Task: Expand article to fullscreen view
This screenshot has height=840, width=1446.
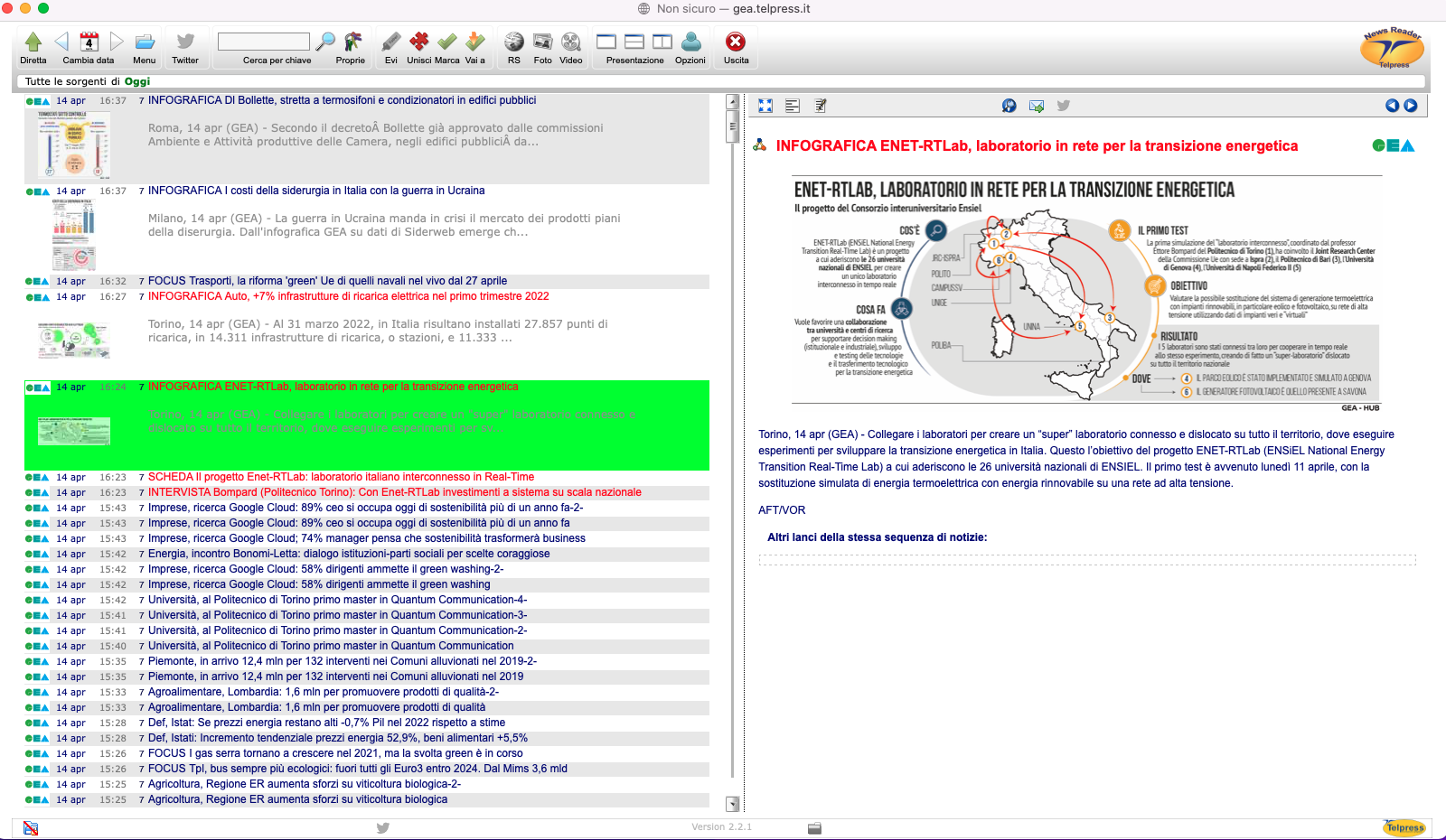Action: click(765, 106)
